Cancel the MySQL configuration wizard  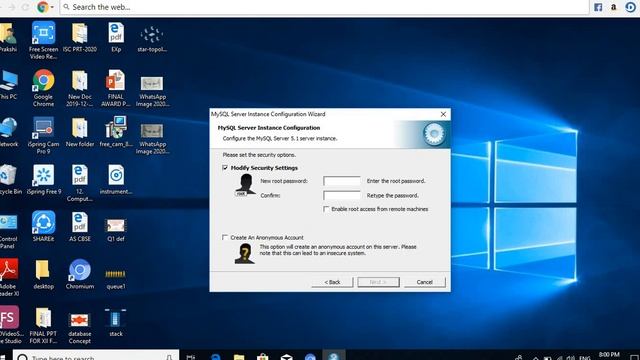pos(424,282)
